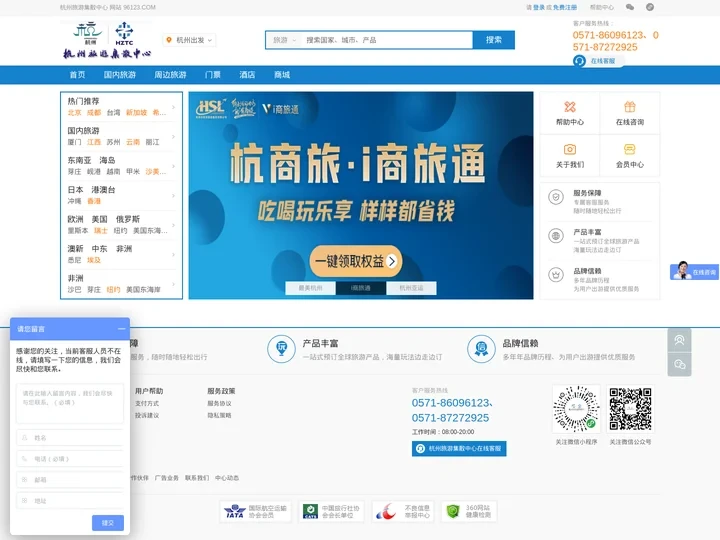Focus the 姓名 input field
The width and height of the screenshot is (720, 540).
point(70,438)
